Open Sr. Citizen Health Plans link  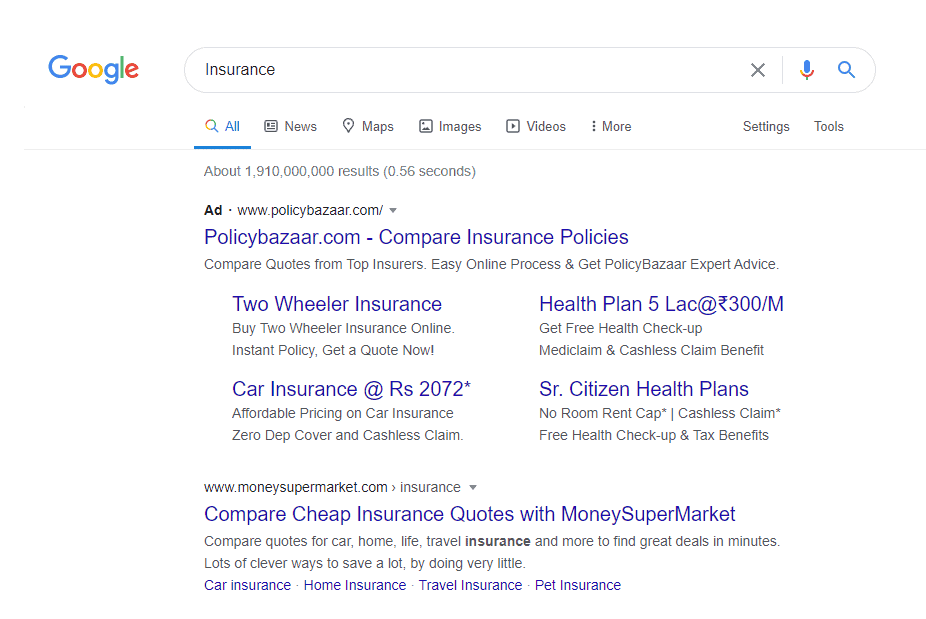pos(644,389)
